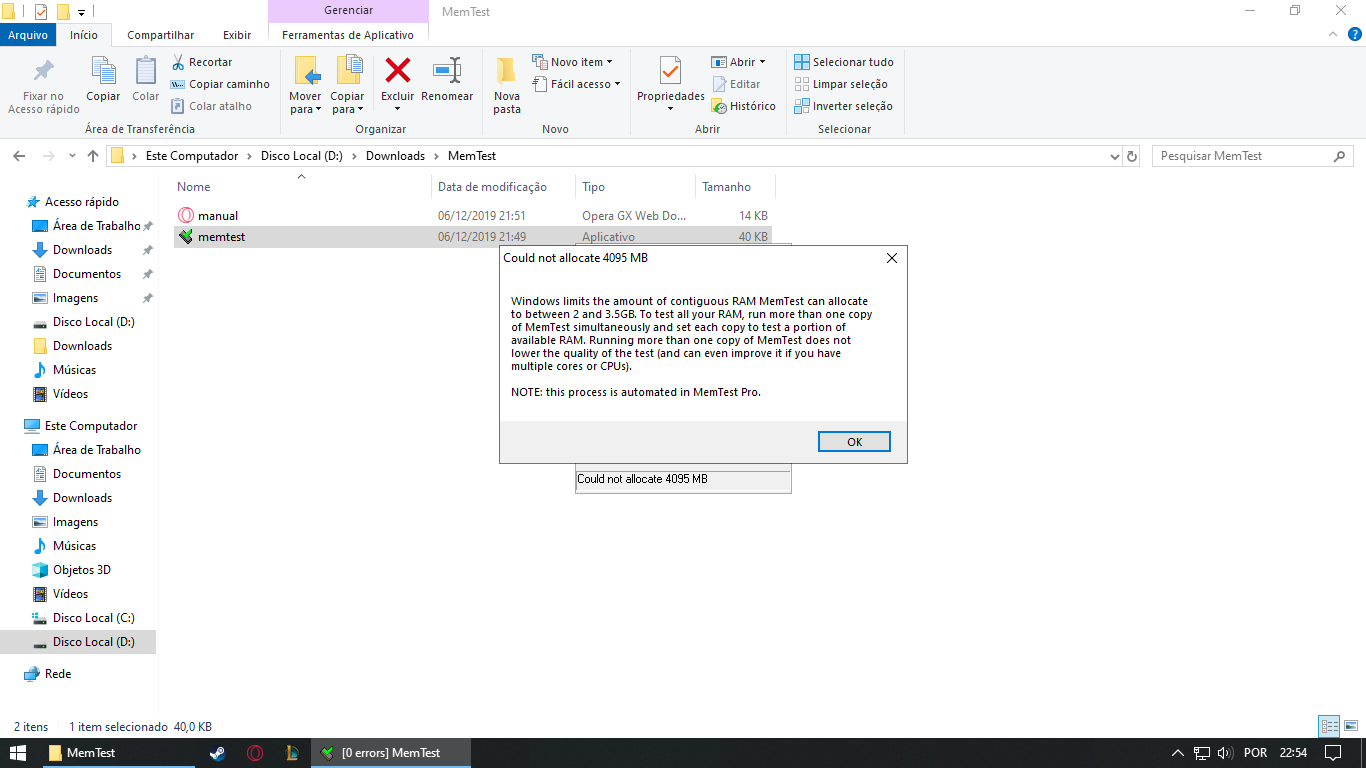Screen dimensions: 1366x768
Task: Click the Renomear icon
Action: 447,70
